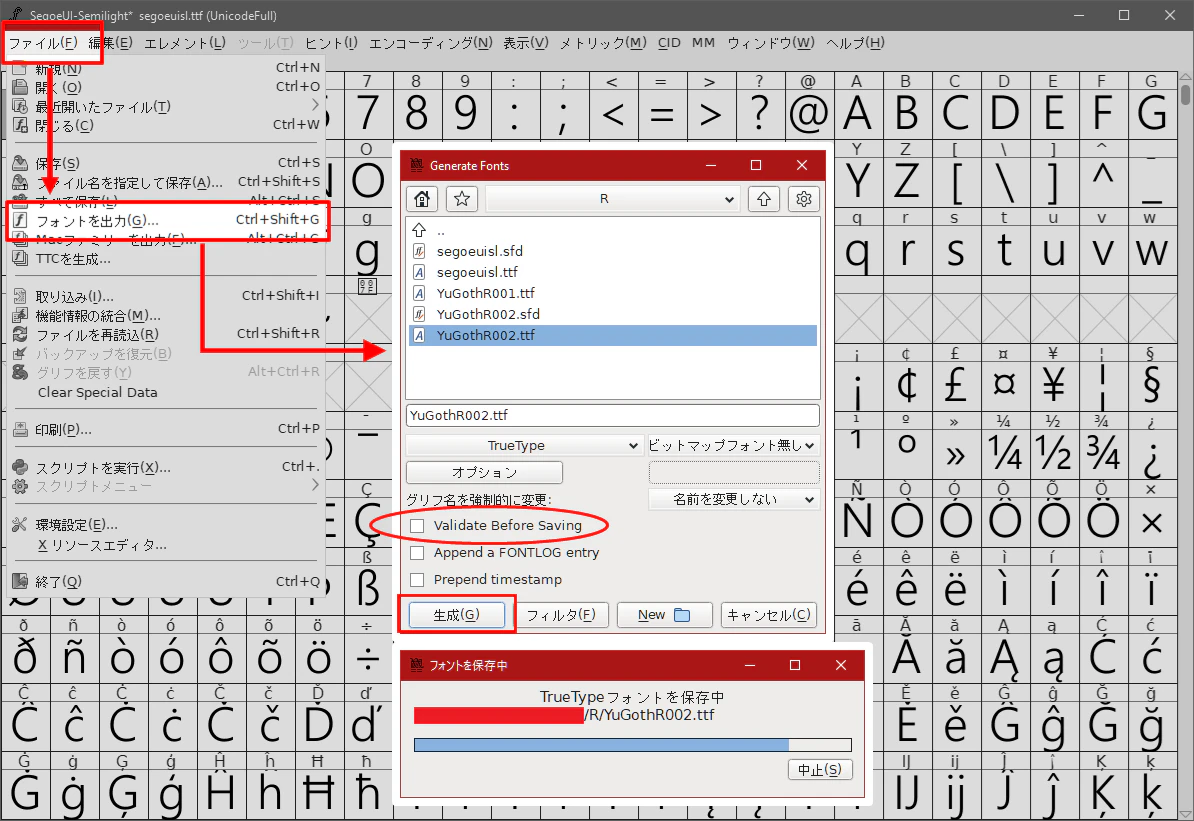Click the 保存(S) save menu icon
This screenshot has height=821, width=1194.
[21, 163]
